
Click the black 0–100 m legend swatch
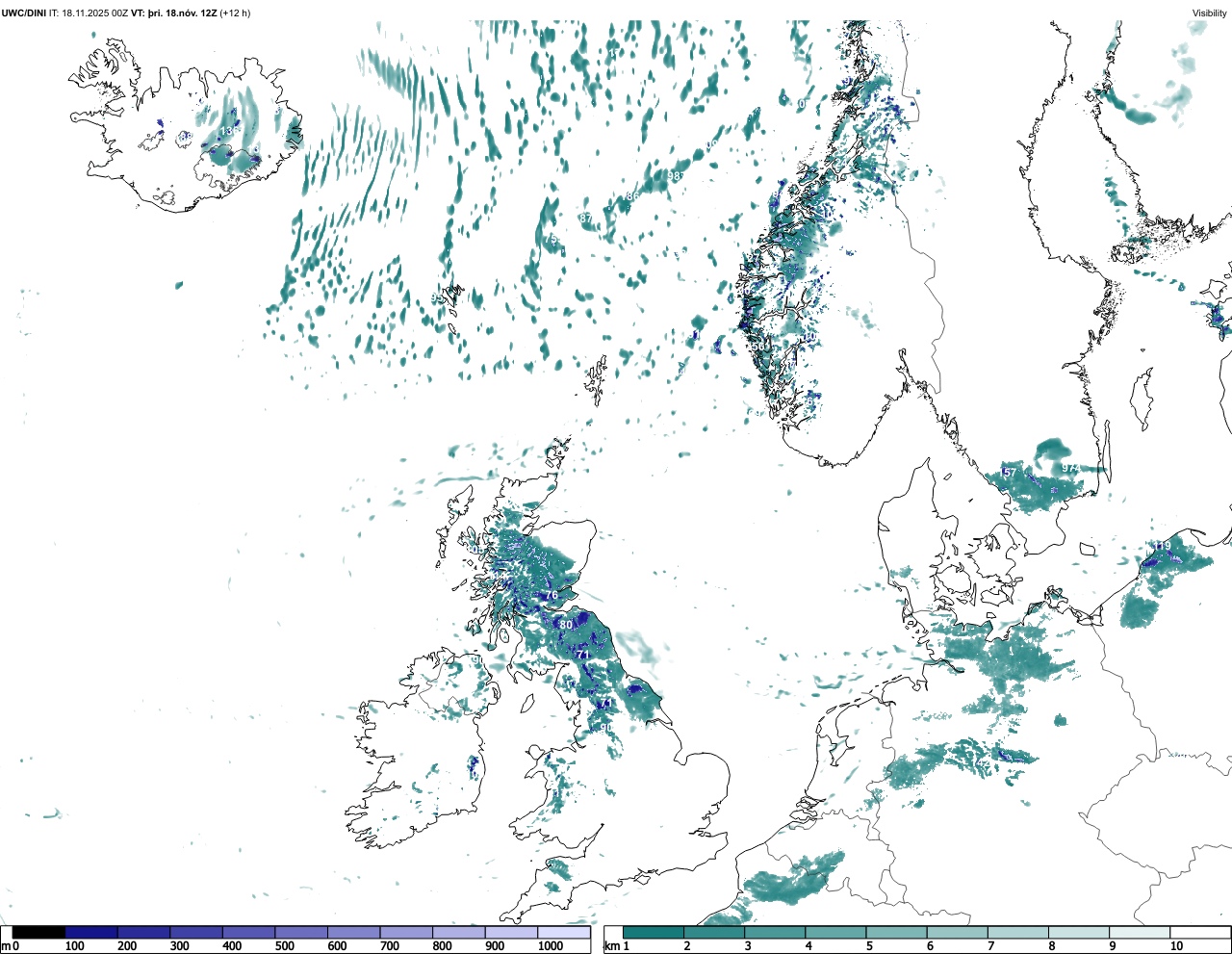39,932
